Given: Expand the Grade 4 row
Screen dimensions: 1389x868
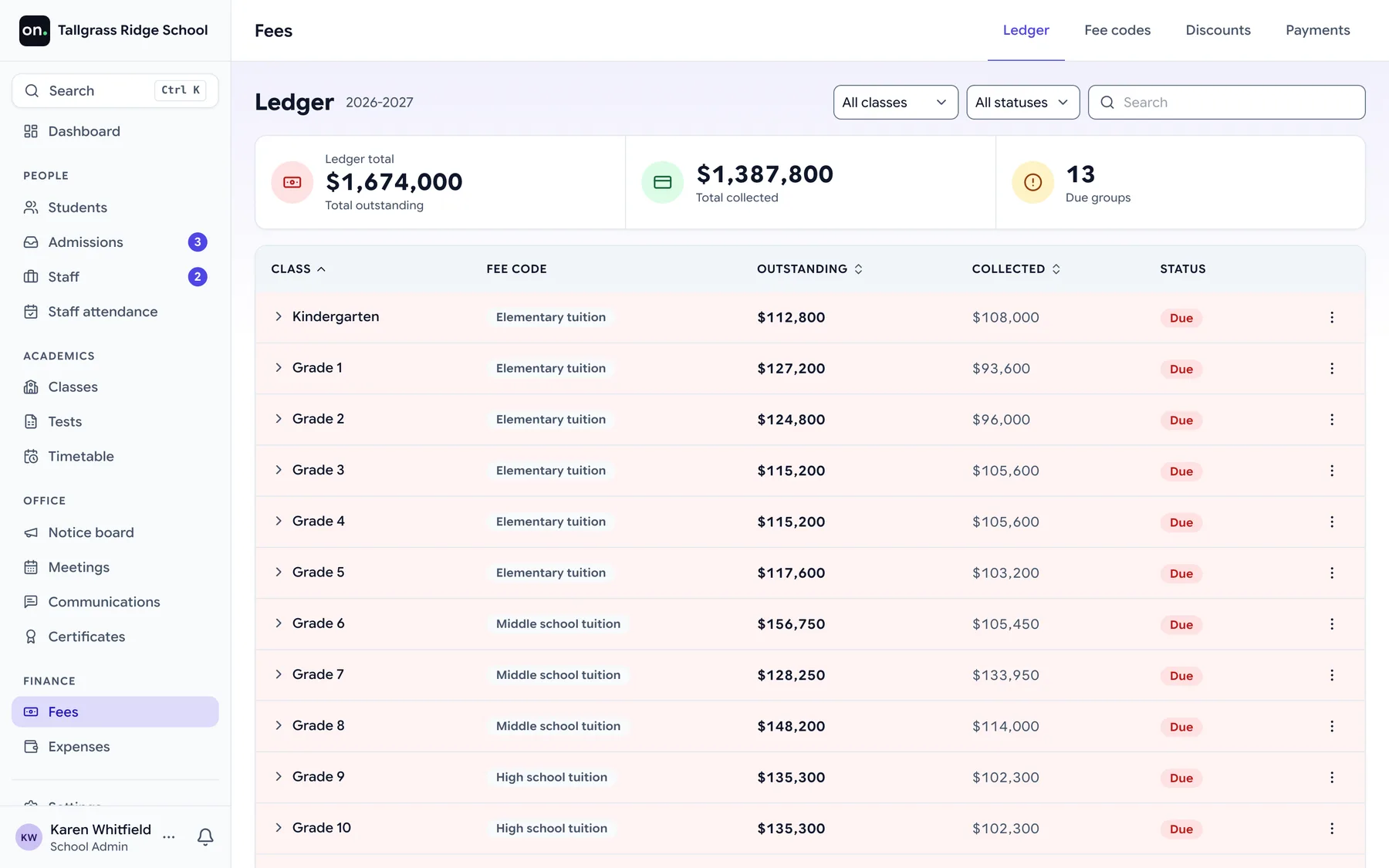Looking at the screenshot, I should pos(279,521).
